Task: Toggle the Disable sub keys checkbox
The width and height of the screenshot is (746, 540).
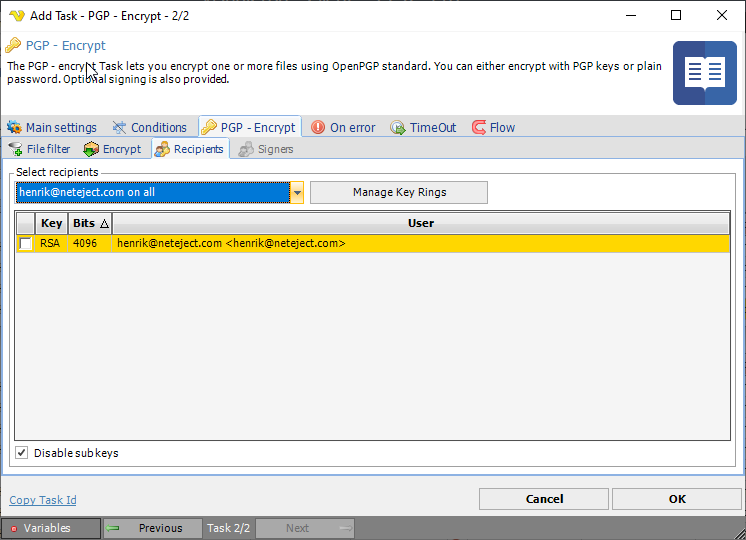Action: coord(22,453)
